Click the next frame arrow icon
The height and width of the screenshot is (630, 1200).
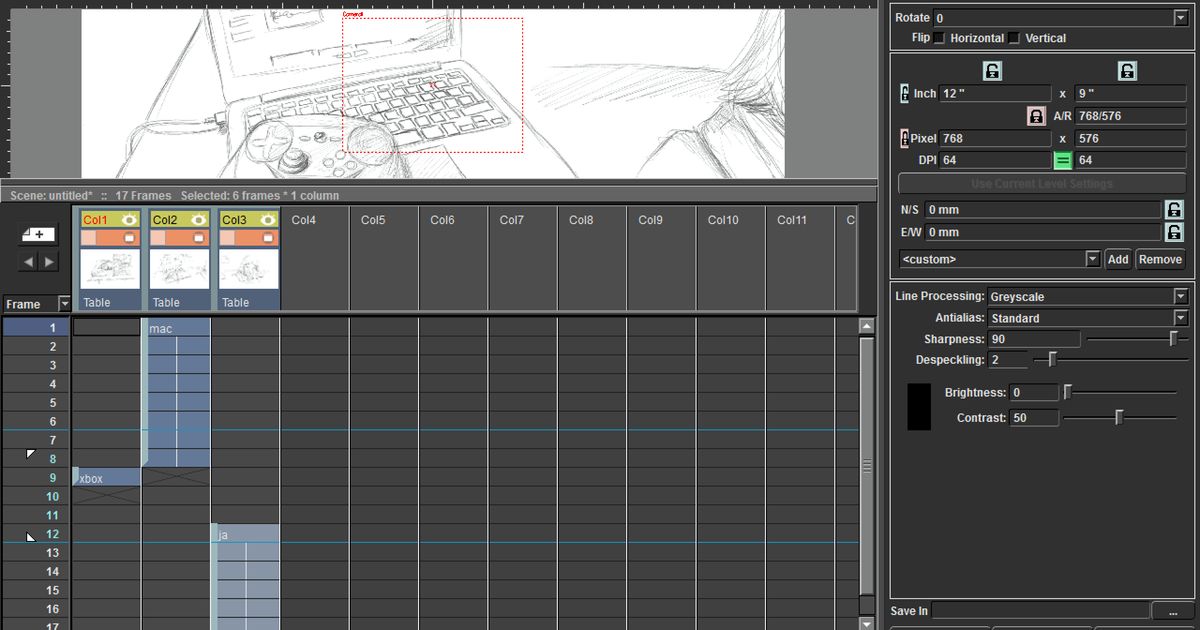coord(47,262)
